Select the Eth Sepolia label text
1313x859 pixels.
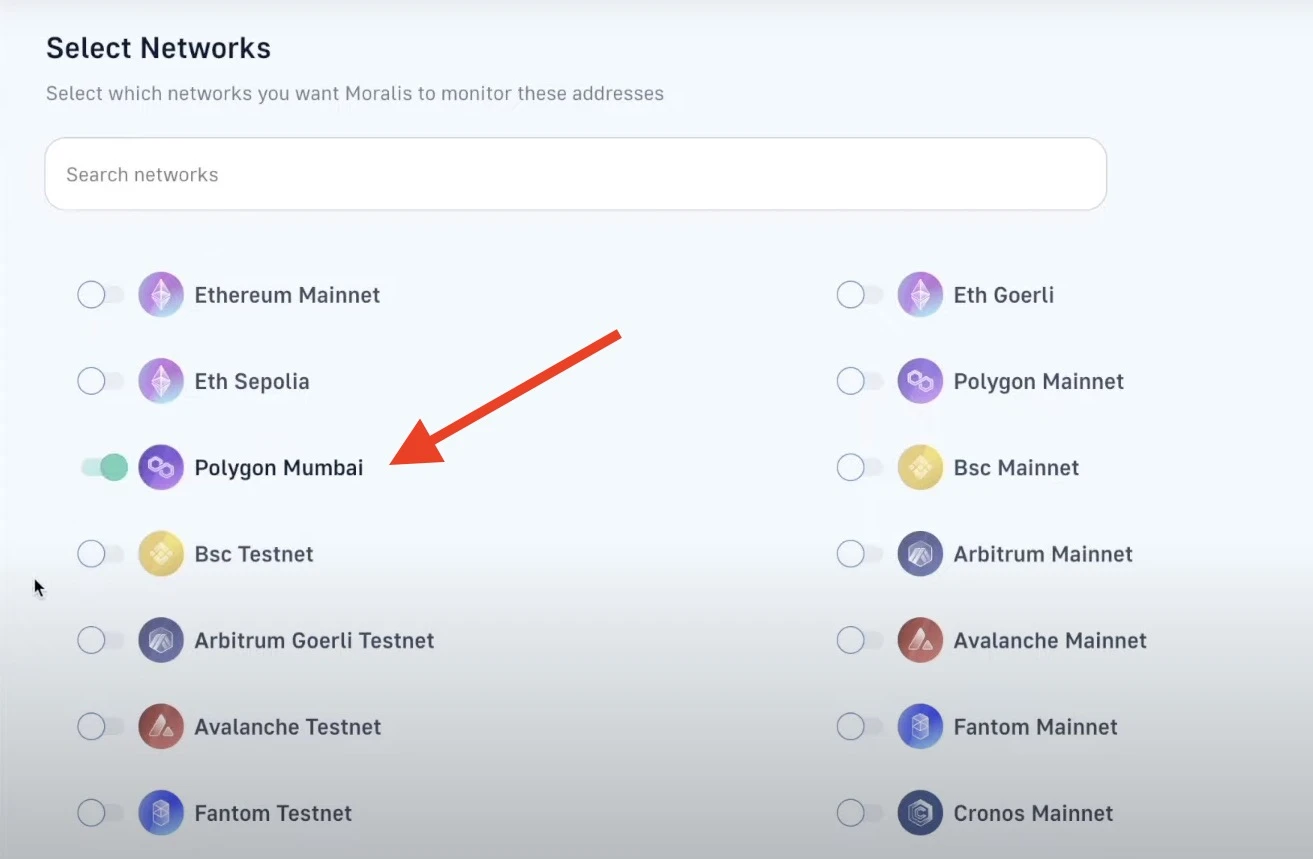click(x=252, y=381)
